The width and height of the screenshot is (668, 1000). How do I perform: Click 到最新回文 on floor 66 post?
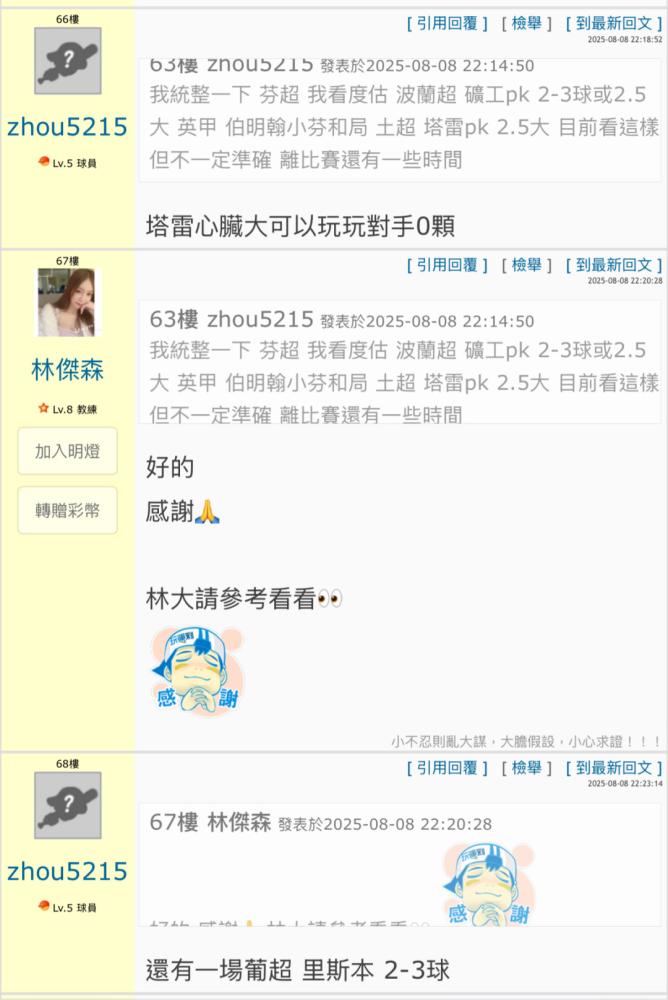[x=614, y=24]
